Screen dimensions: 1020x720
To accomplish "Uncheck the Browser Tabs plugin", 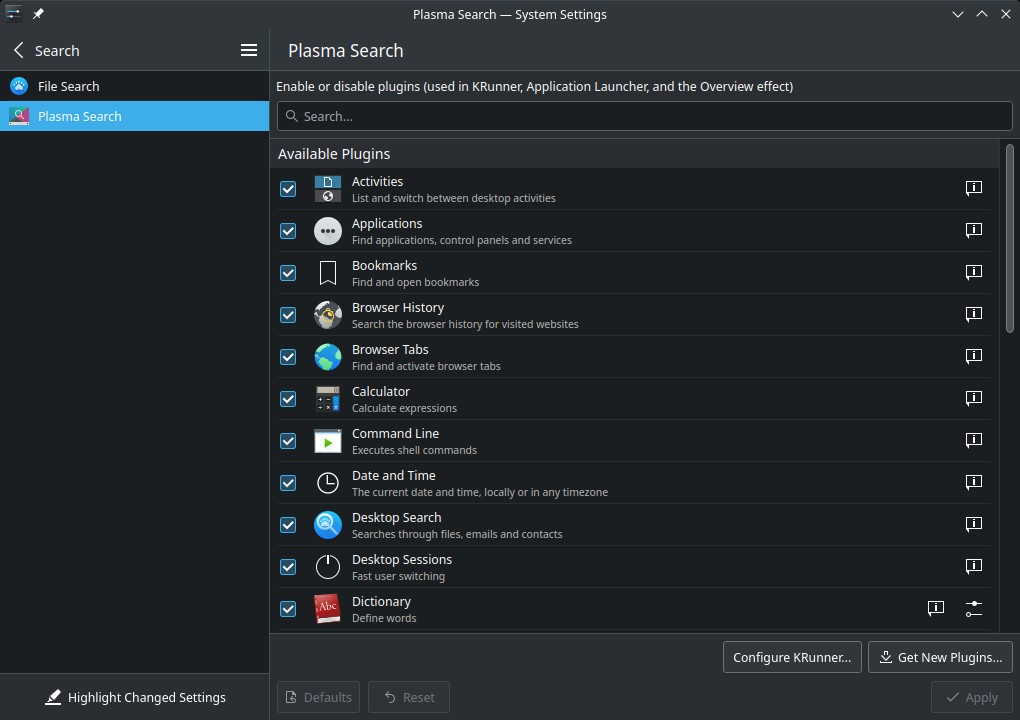I will point(288,356).
